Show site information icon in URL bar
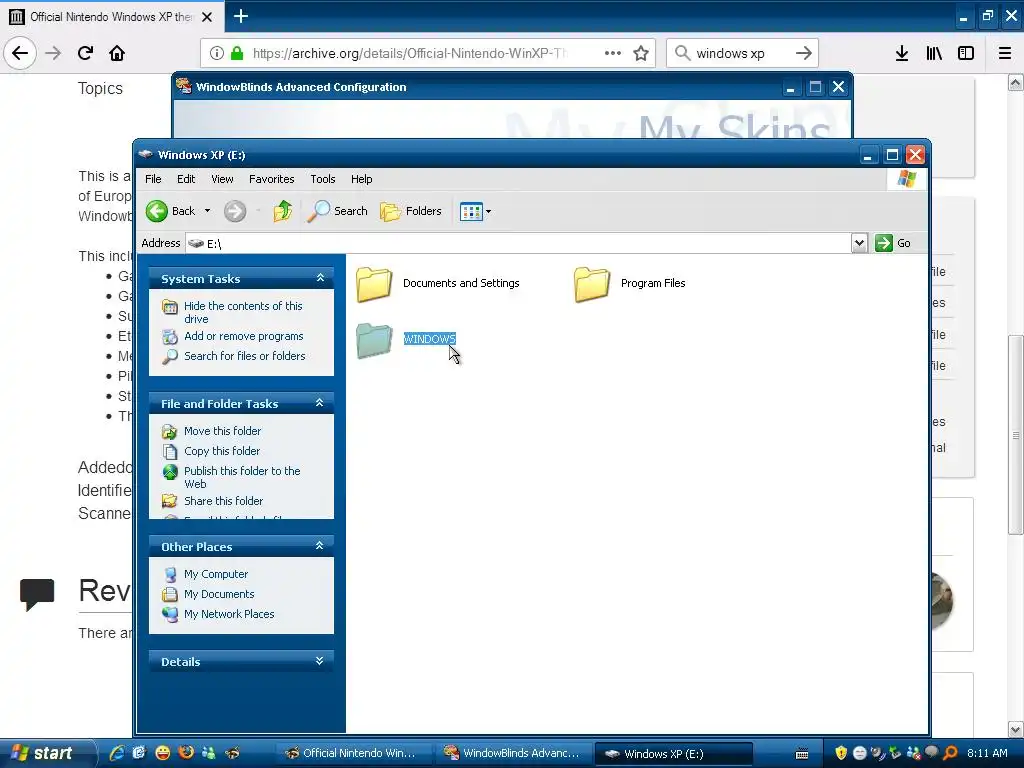This screenshot has width=1024, height=768. coord(217,53)
